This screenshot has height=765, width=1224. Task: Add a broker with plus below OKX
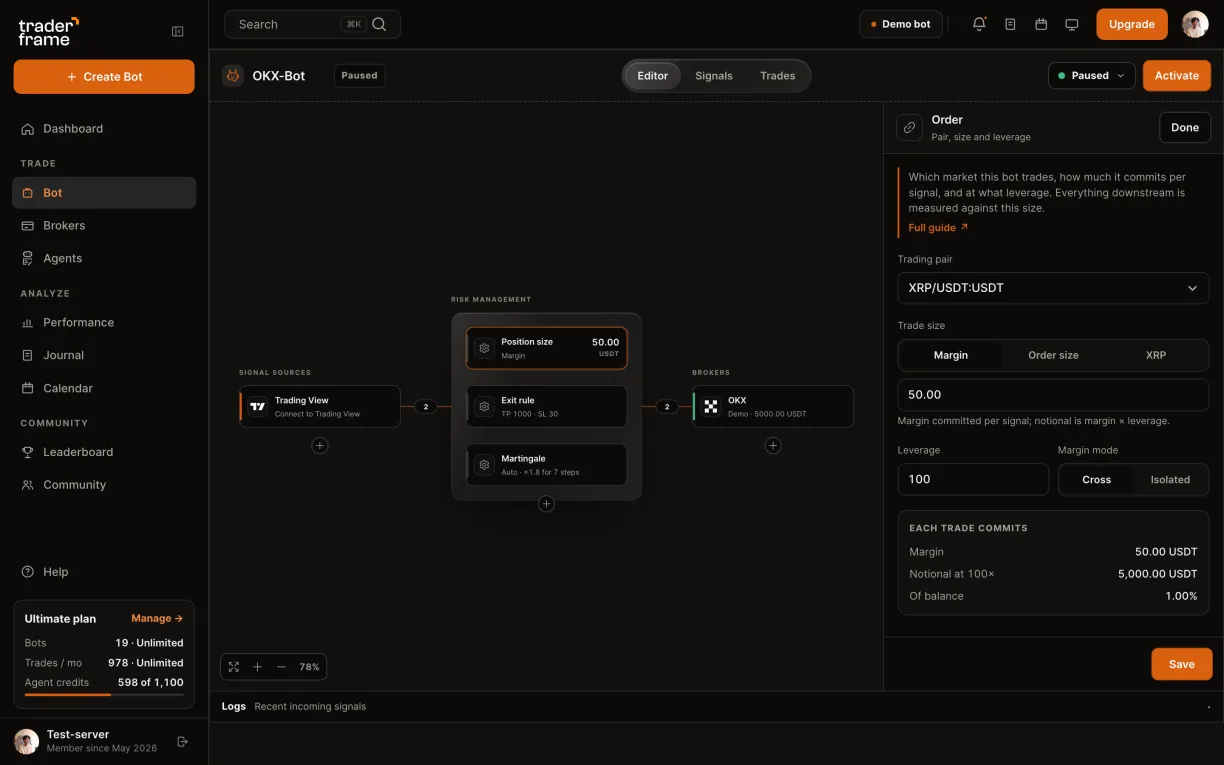pyautogui.click(x=773, y=445)
